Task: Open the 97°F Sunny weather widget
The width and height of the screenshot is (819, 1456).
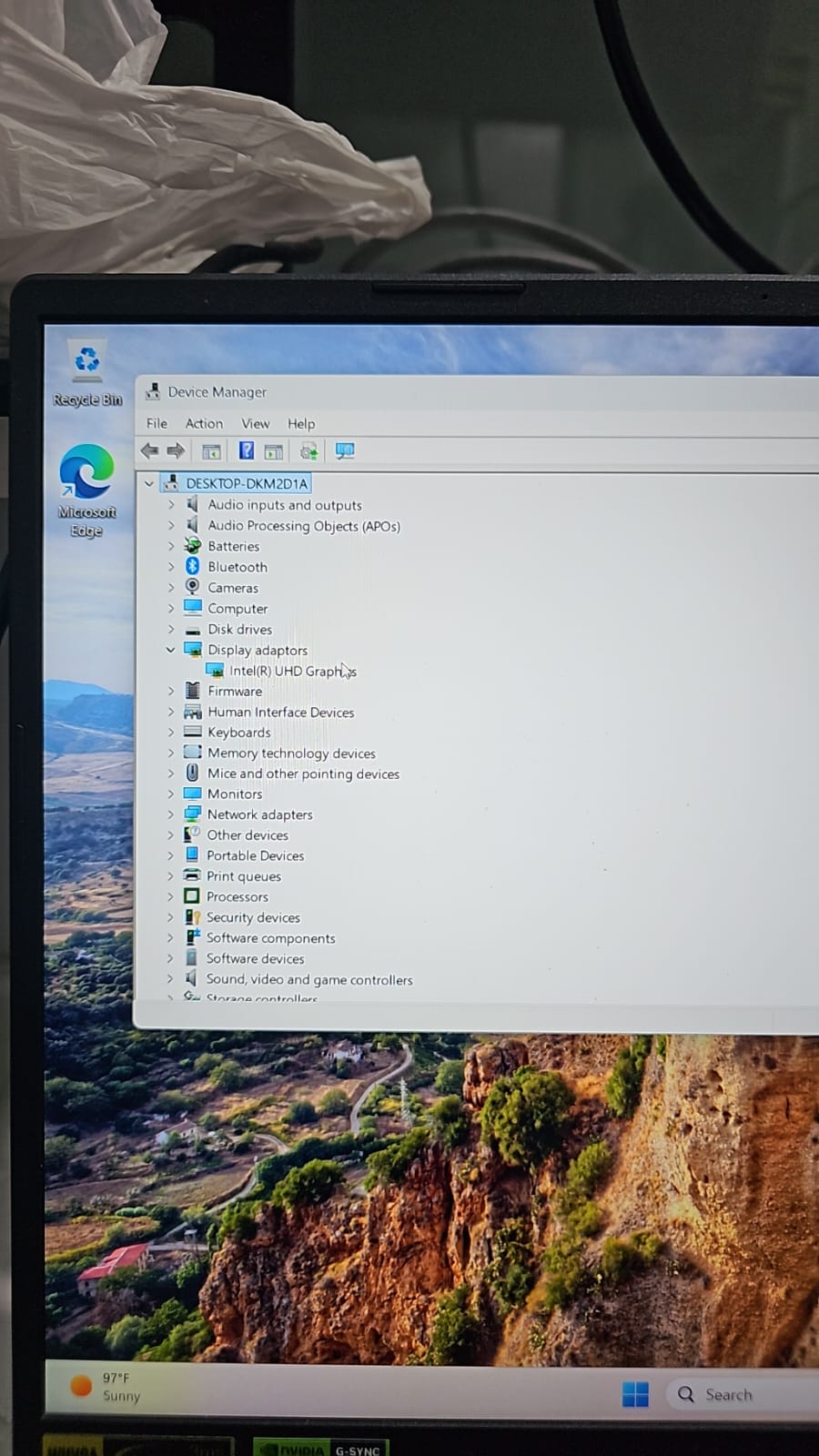Action: 106,1387
